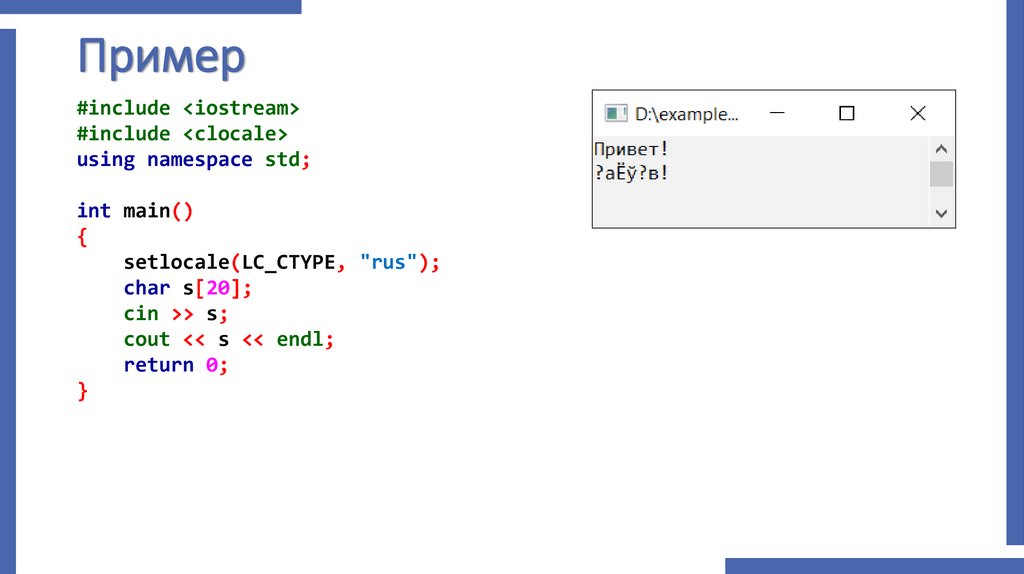Viewport: 1024px width, 574px height.
Task: Click the 'return 0;' code line
Action: (x=176, y=365)
